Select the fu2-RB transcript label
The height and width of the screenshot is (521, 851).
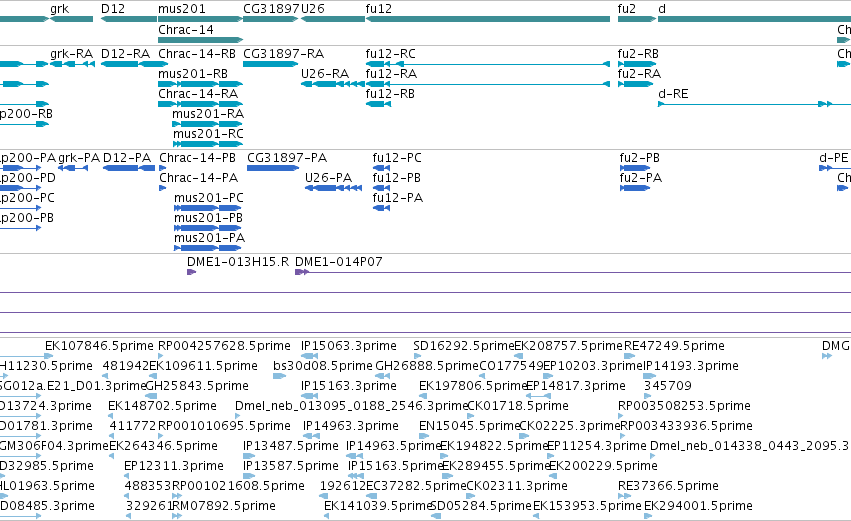click(x=638, y=54)
